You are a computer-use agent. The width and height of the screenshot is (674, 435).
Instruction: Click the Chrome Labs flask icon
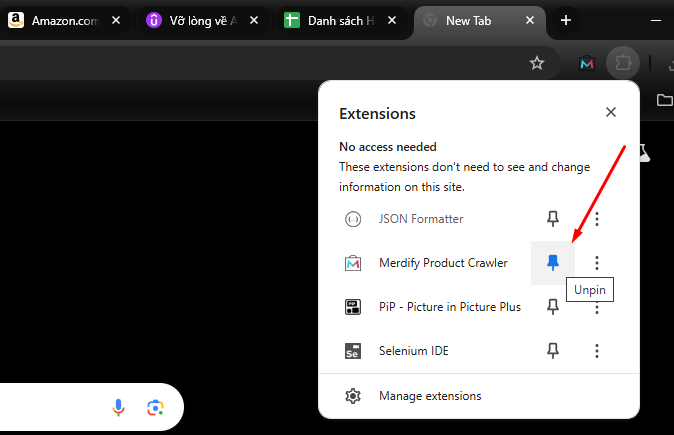coord(643,155)
